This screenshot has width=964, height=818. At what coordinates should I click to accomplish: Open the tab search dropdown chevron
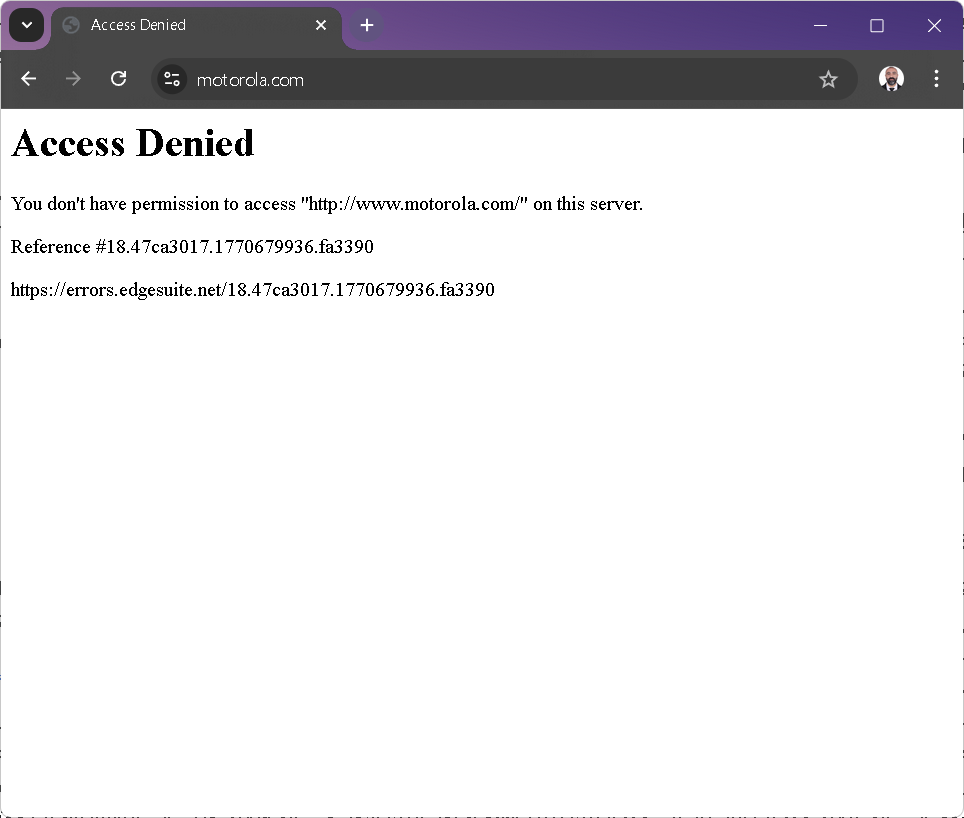pos(27,25)
